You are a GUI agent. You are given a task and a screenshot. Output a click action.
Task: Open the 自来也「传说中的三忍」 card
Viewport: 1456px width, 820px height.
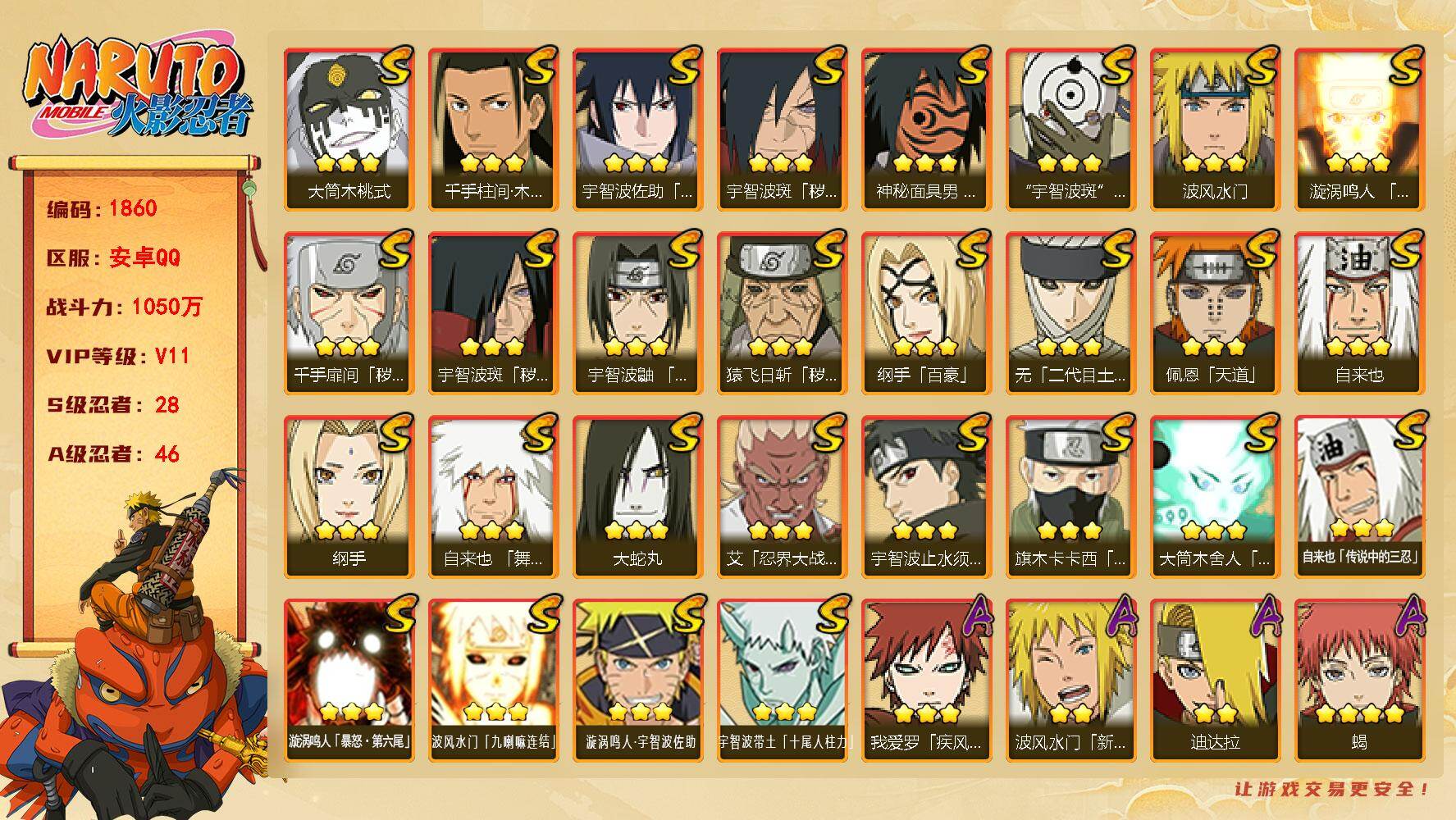[1359, 497]
